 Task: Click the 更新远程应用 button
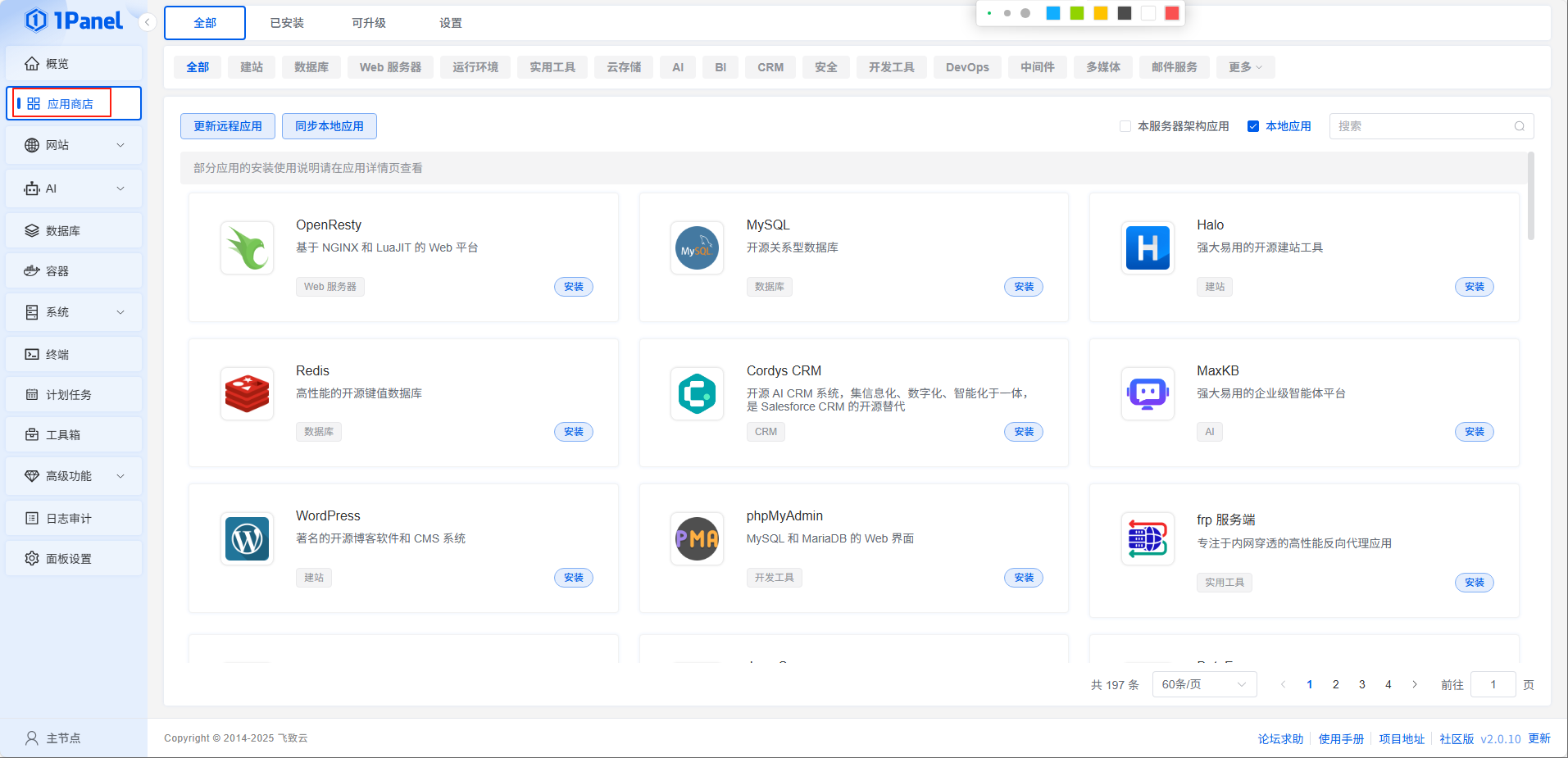(x=228, y=126)
